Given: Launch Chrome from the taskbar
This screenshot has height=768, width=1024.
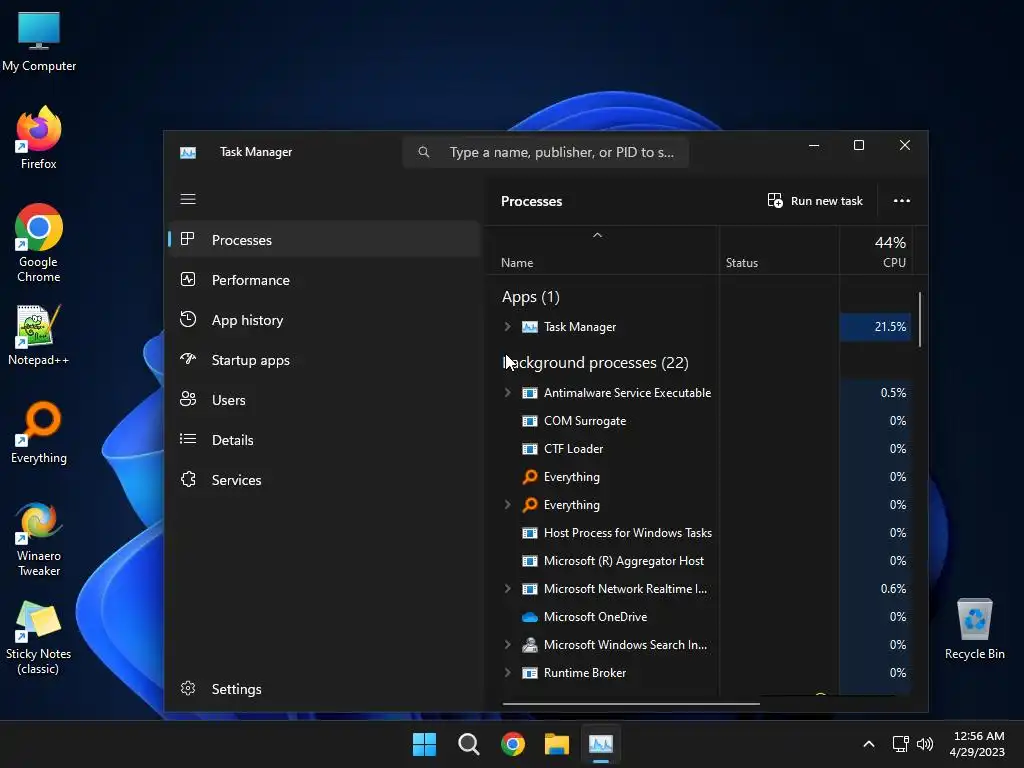Looking at the screenshot, I should (x=513, y=744).
